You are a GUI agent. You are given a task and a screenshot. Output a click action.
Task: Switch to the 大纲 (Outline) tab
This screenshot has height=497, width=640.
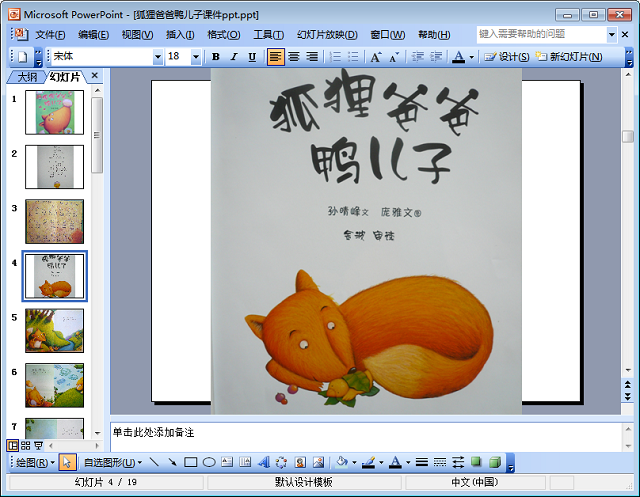click(x=26, y=77)
